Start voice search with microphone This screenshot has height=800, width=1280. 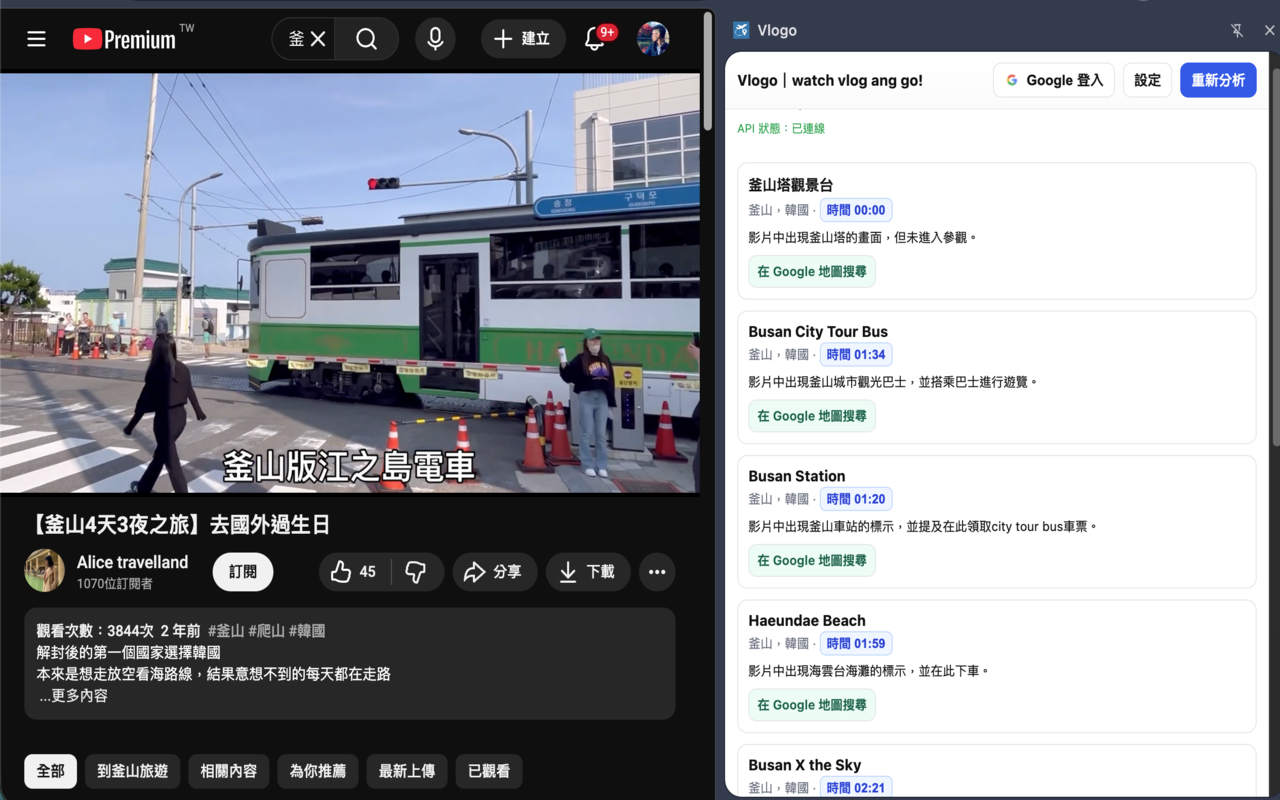(x=435, y=39)
